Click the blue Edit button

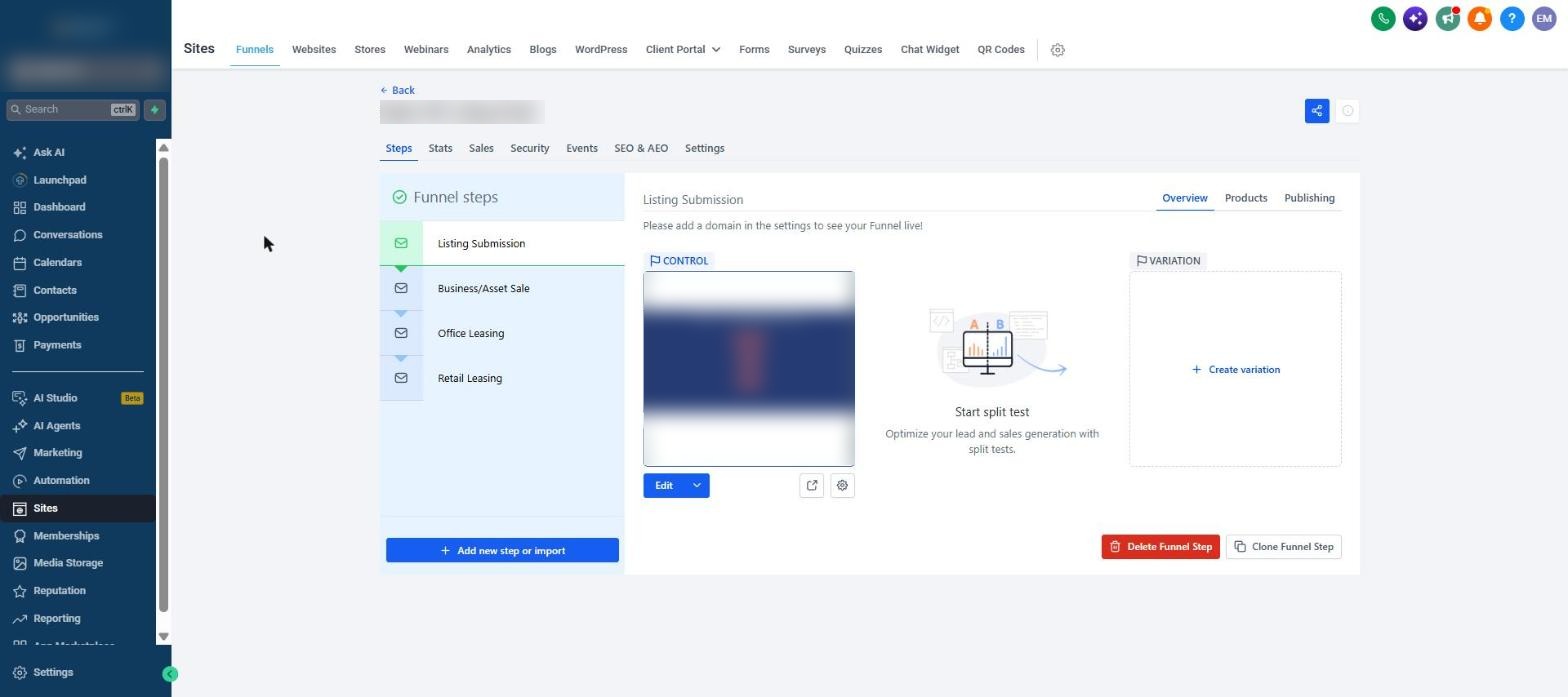[x=664, y=486]
